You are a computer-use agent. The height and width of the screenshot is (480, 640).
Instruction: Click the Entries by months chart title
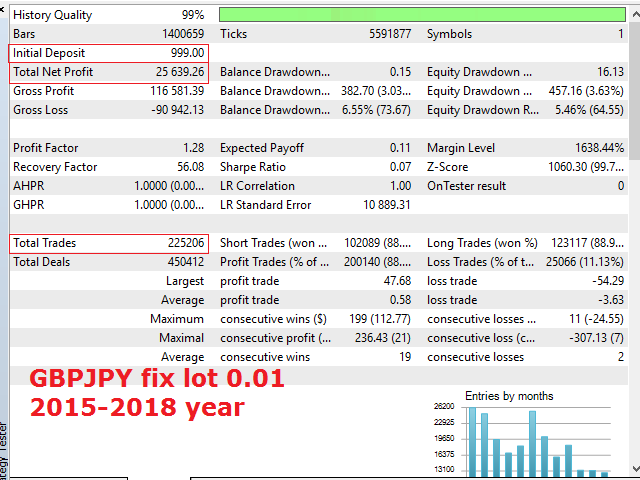click(509, 396)
